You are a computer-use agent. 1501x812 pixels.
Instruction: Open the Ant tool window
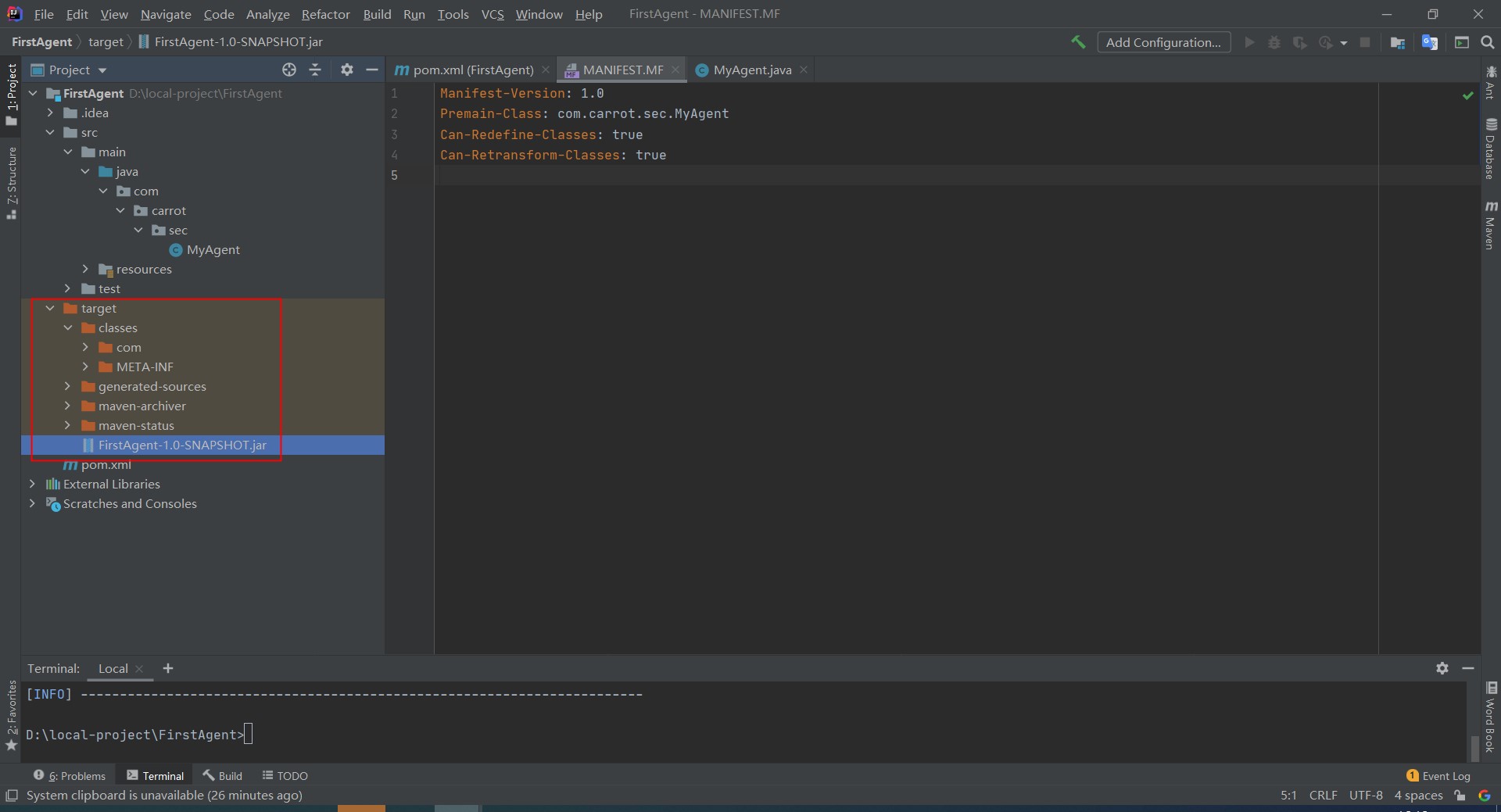click(1491, 83)
